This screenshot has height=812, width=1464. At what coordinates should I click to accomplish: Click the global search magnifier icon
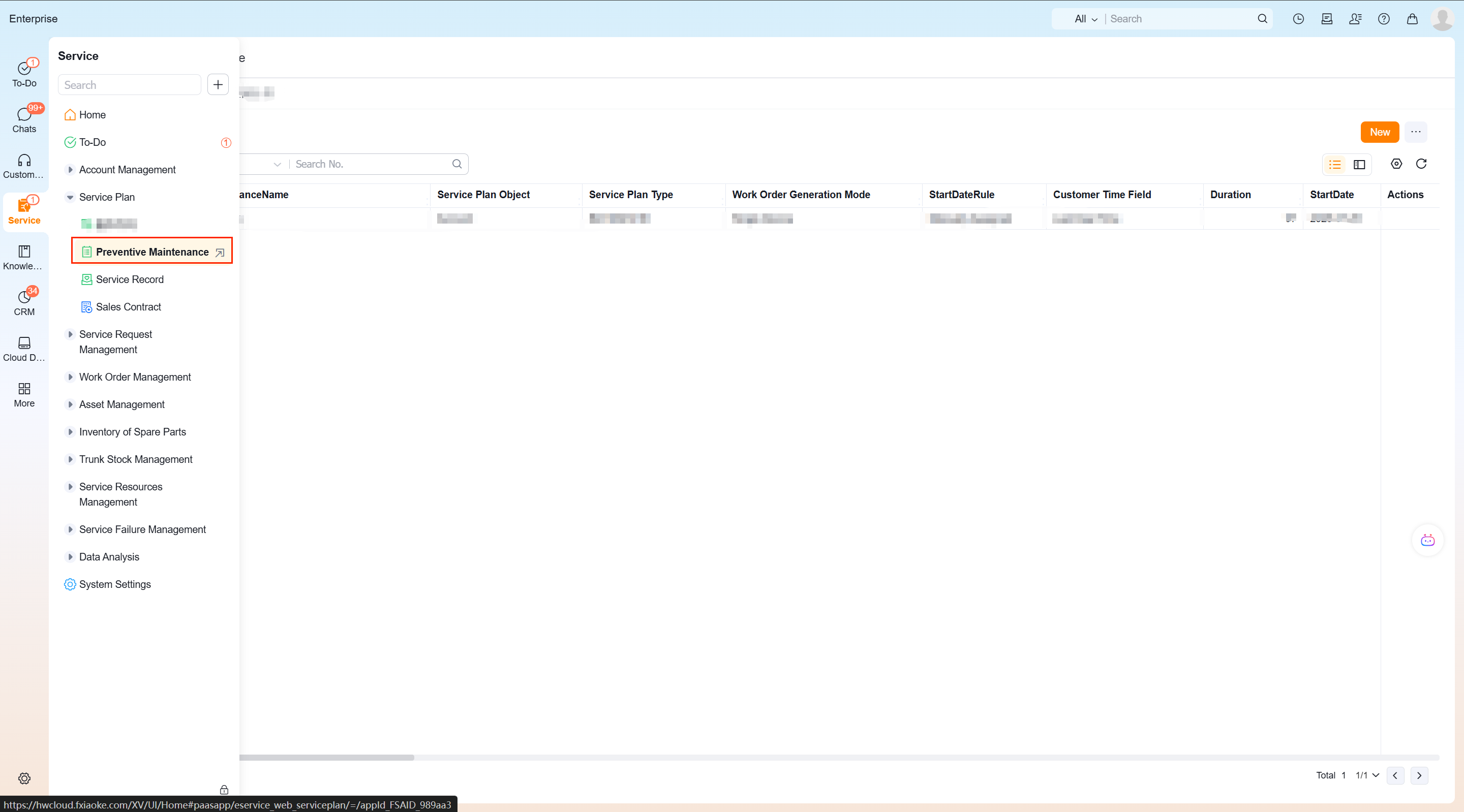(1262, 19)
